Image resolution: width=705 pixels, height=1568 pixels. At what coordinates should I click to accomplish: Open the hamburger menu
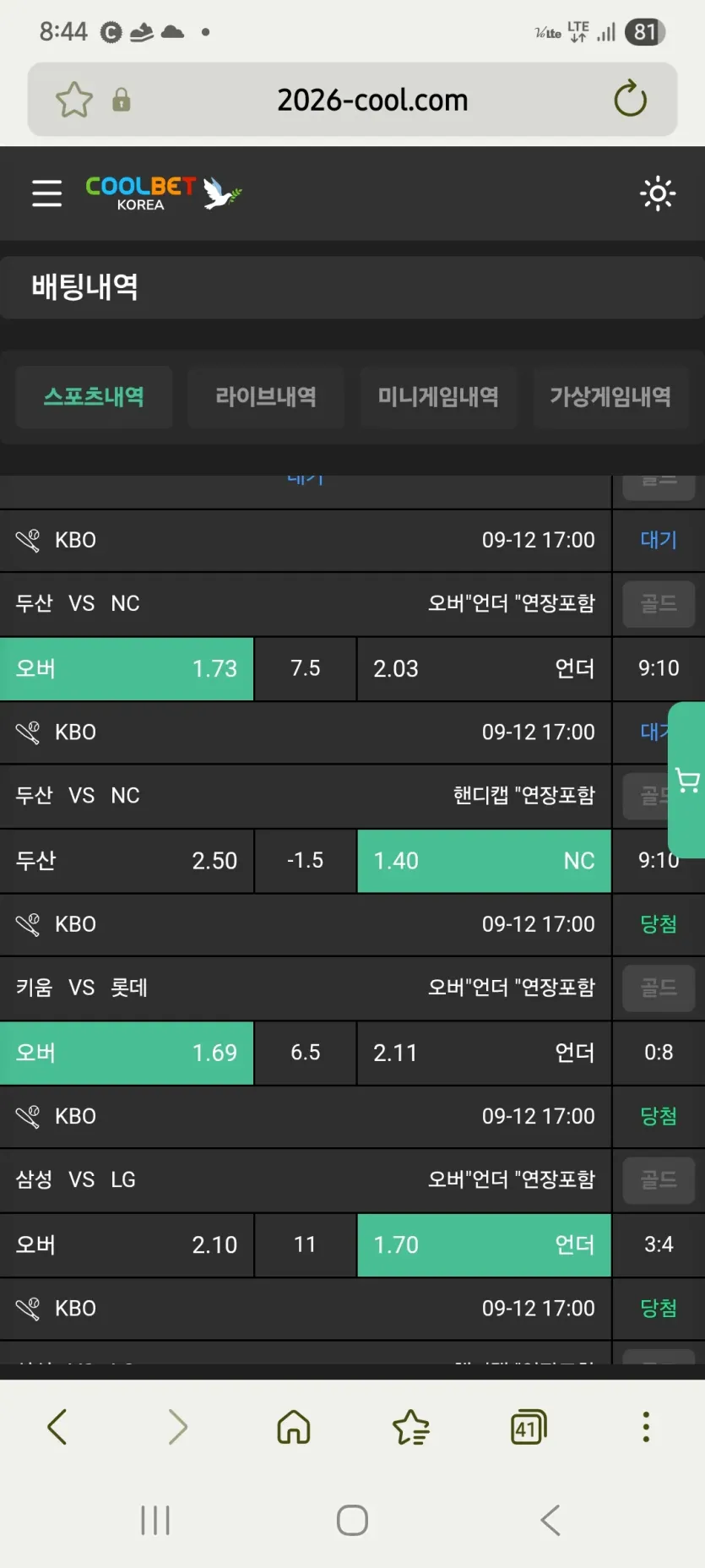[47, 193]
